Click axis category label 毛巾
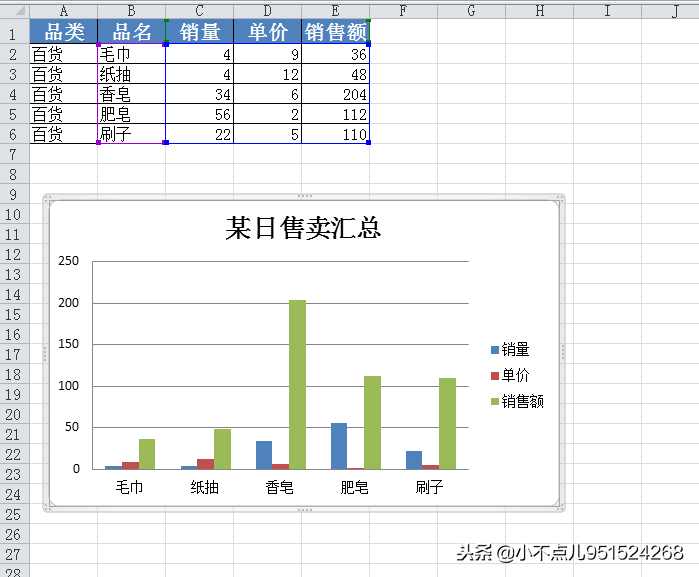Viewport: 699px width, 577px height. coord(129,487)
